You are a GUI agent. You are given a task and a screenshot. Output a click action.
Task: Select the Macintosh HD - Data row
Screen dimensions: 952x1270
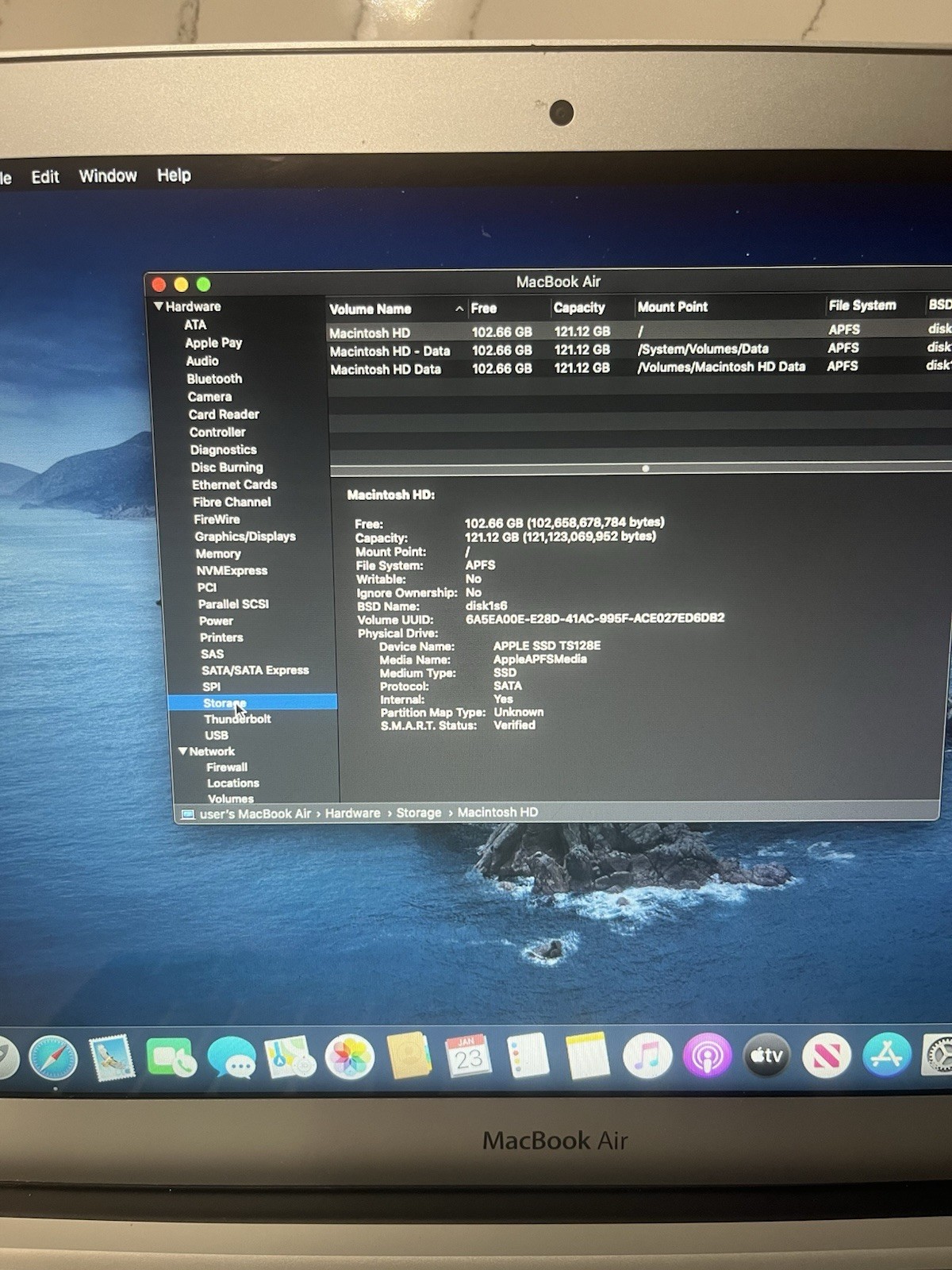(x=390, y=351)
